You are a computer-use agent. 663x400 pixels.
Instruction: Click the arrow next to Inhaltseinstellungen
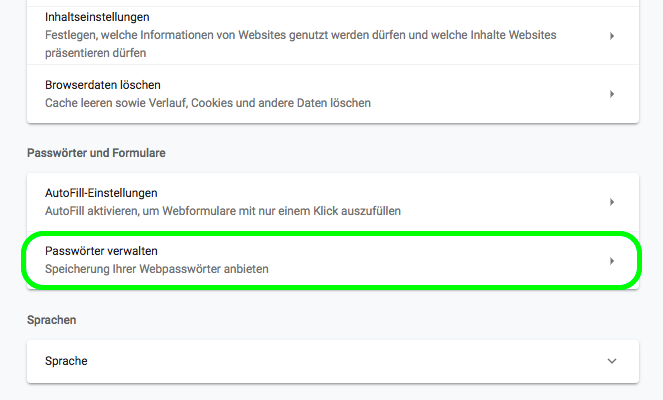coord(611,36)
